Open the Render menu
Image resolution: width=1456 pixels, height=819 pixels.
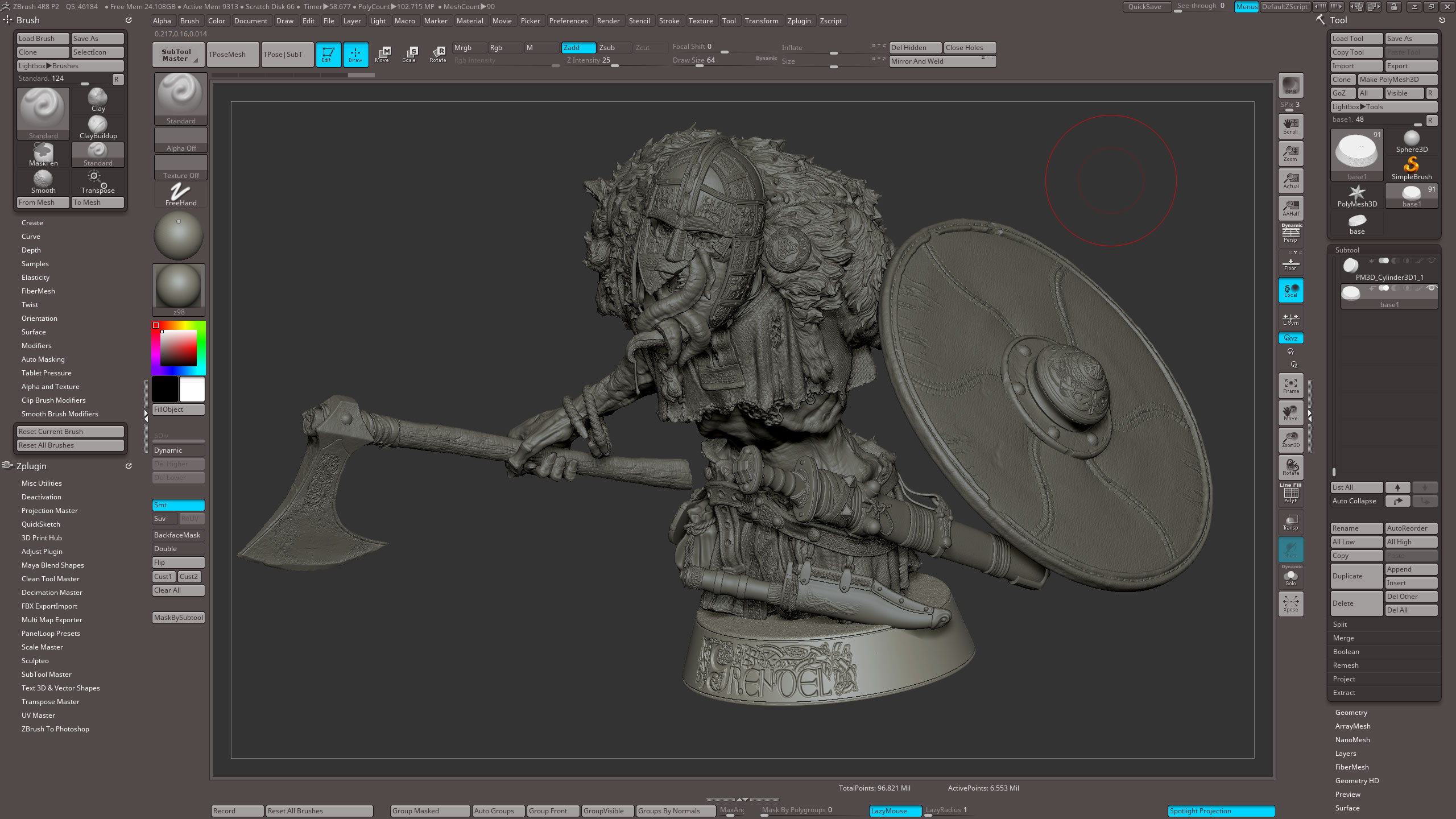(x=608, y=21)
